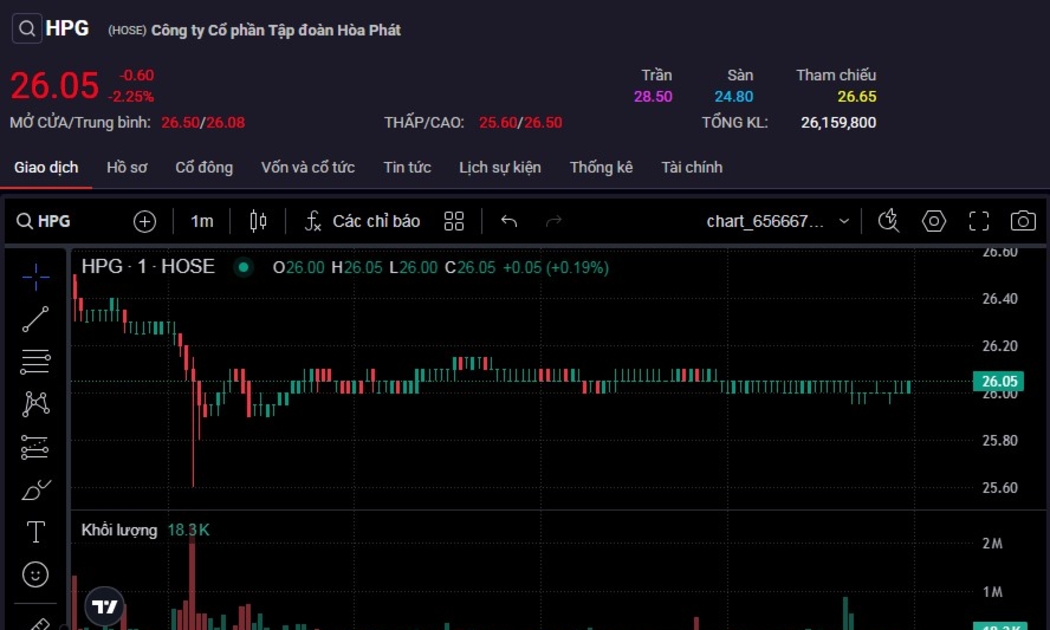Screen dimensions: 1050x630
Task: Select the trend line drawing tool
Action: (36, 319)
